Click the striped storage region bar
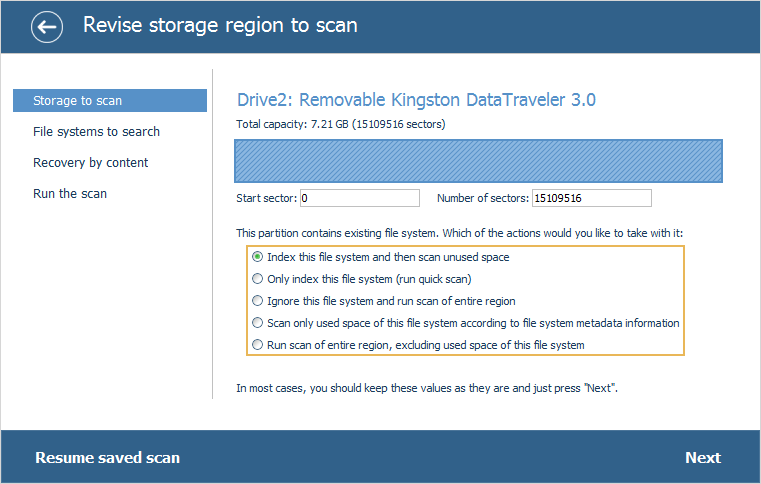The image size is (761, 484). coord(478,160)
